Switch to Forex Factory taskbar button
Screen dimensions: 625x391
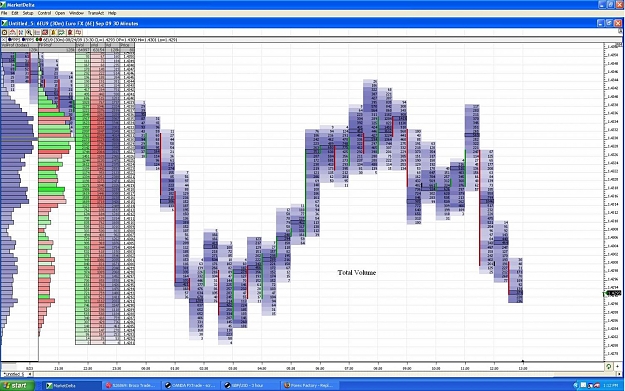point(311,385)
